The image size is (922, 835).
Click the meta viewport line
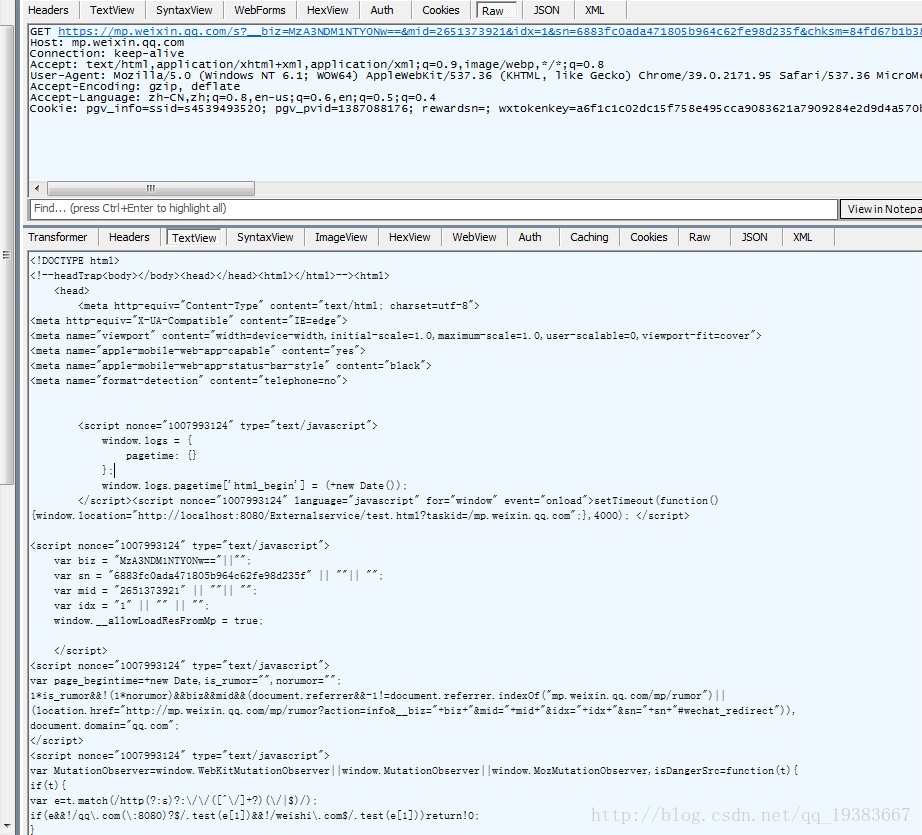pyautogui.click(x=396, y=336)
